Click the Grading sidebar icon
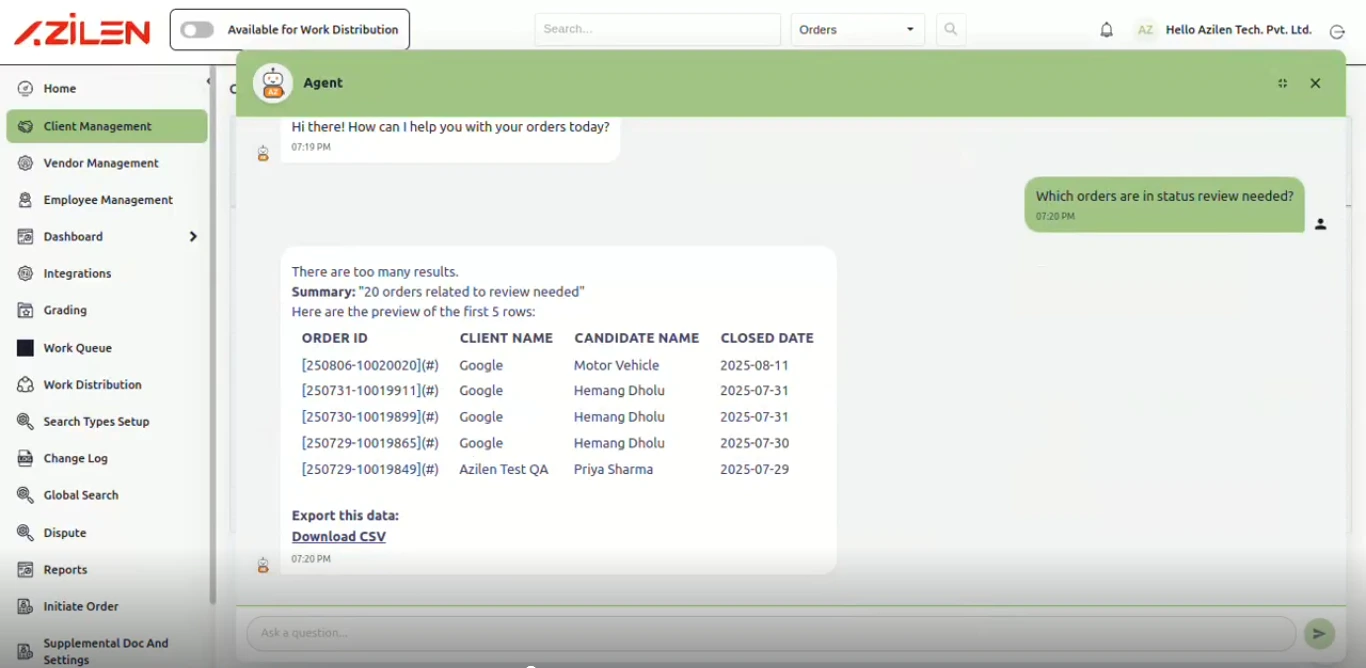The height and width of the screenshot is (668, 1366). tap(25, 310)
